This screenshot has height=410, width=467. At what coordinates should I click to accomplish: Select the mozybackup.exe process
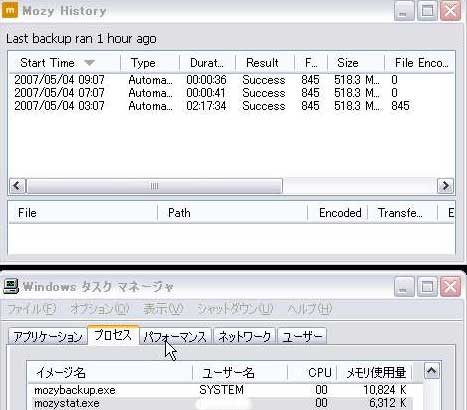click(75, 390)
